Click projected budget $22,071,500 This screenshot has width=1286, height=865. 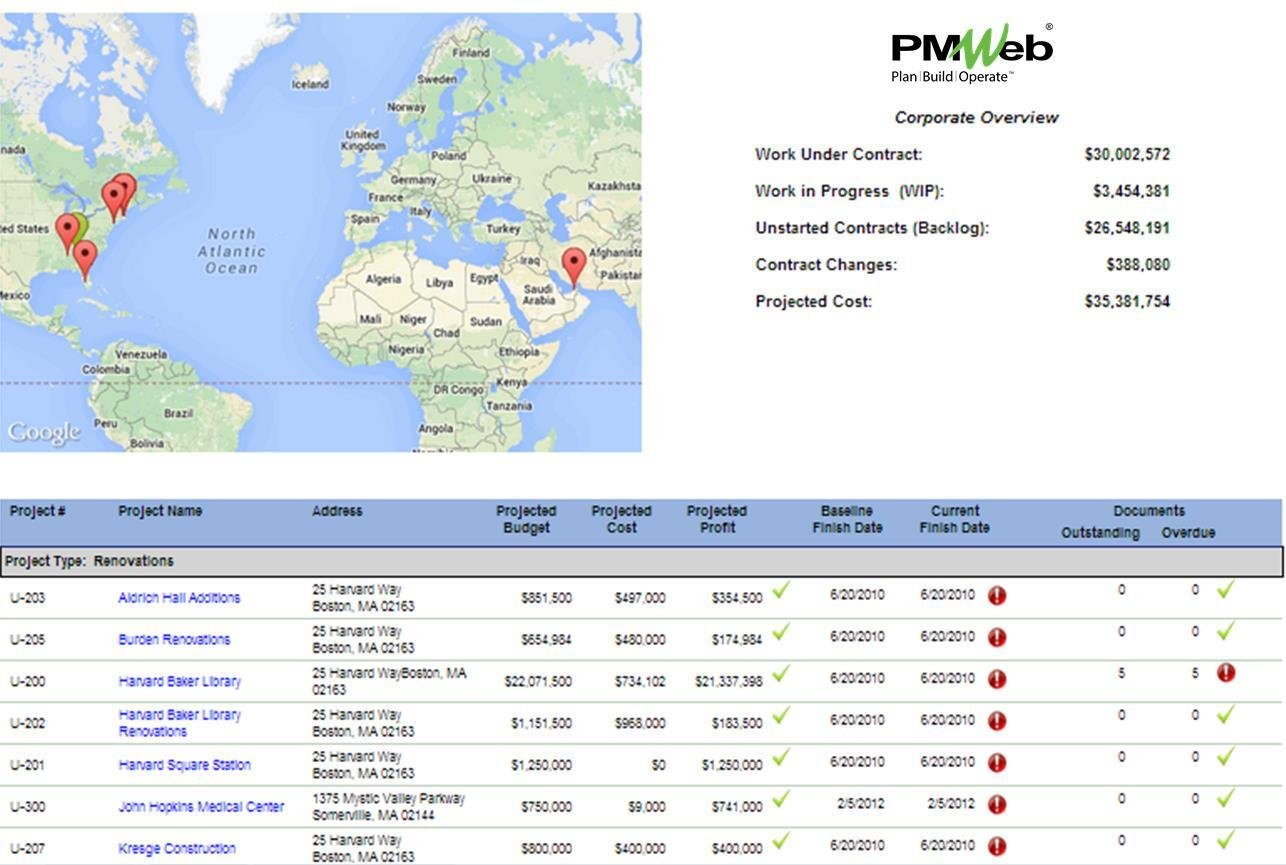point(538,682)
